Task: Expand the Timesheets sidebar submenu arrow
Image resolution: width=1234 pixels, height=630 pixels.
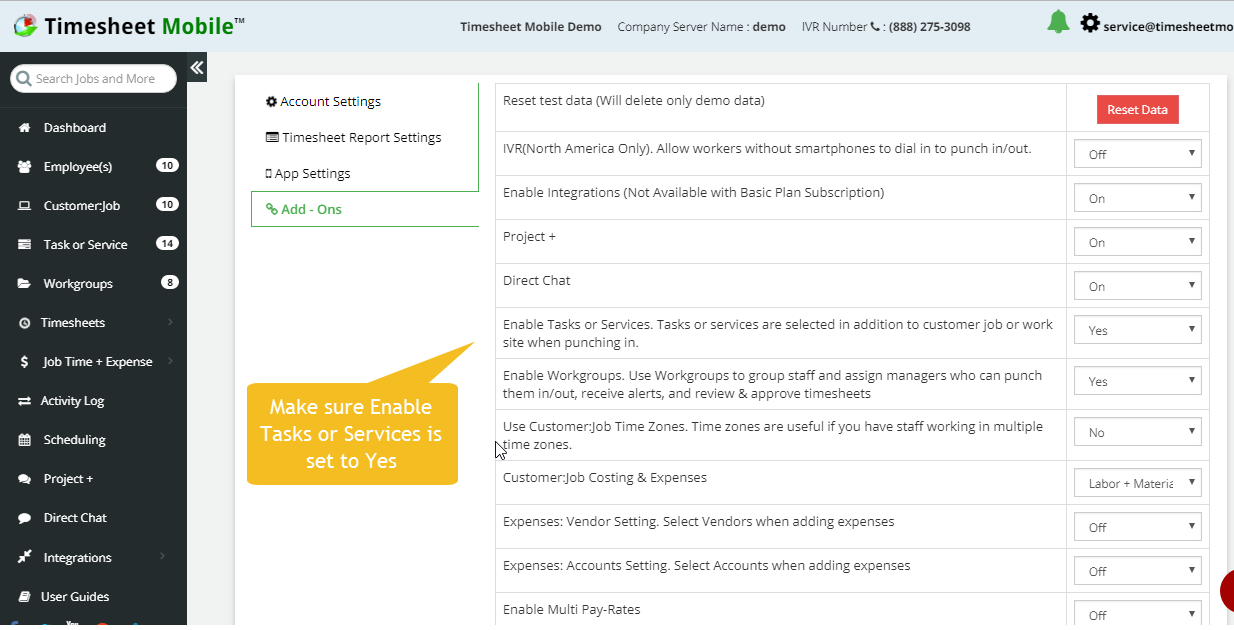Action: (170, 323)
